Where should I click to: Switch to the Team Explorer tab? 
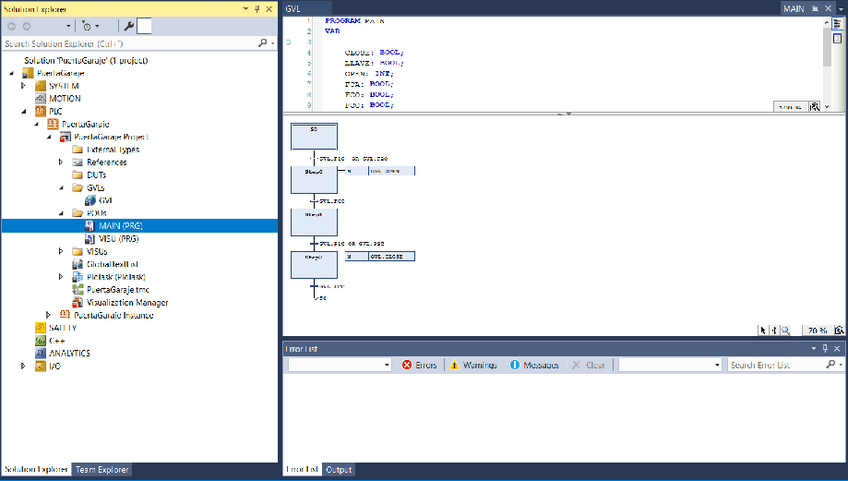(102, 470)
